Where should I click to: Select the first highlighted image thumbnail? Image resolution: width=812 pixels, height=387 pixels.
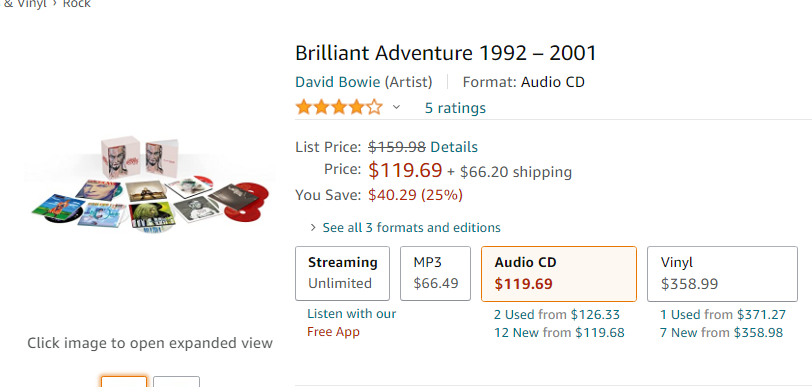pos(124,382)
